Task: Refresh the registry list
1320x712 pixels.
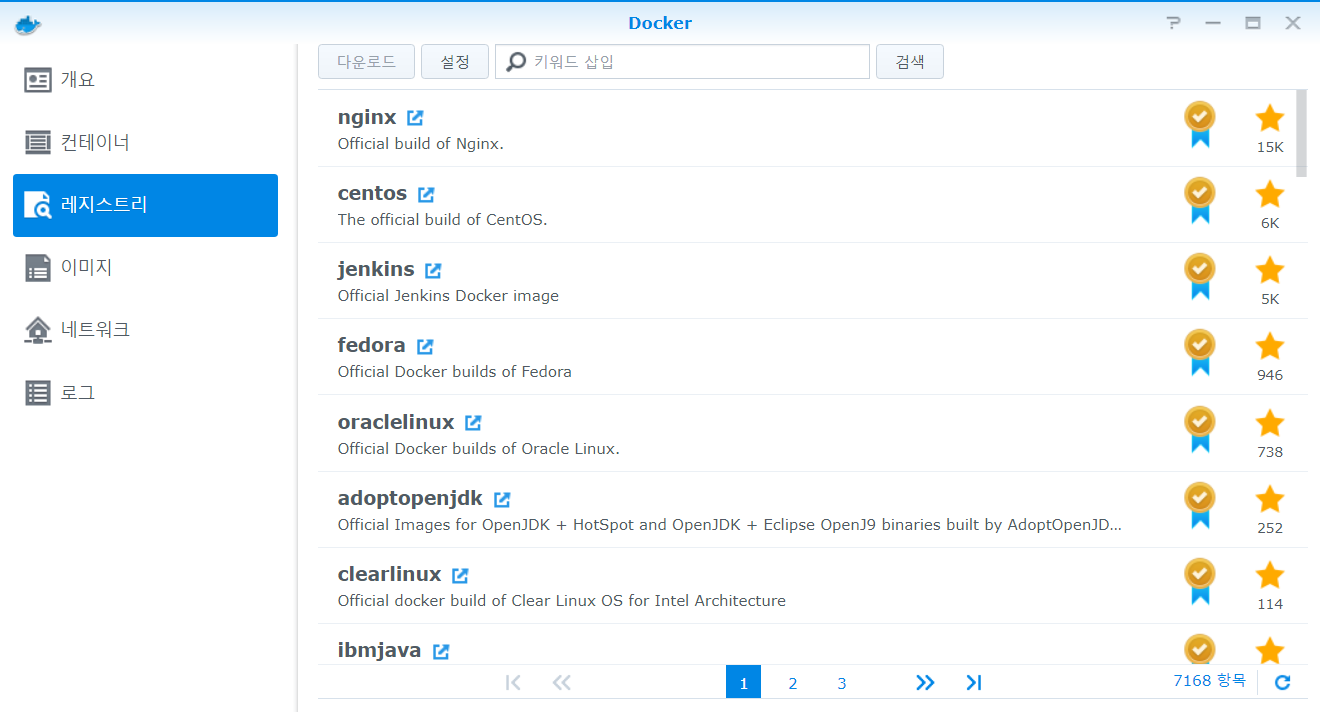Action: [1283, 683]
